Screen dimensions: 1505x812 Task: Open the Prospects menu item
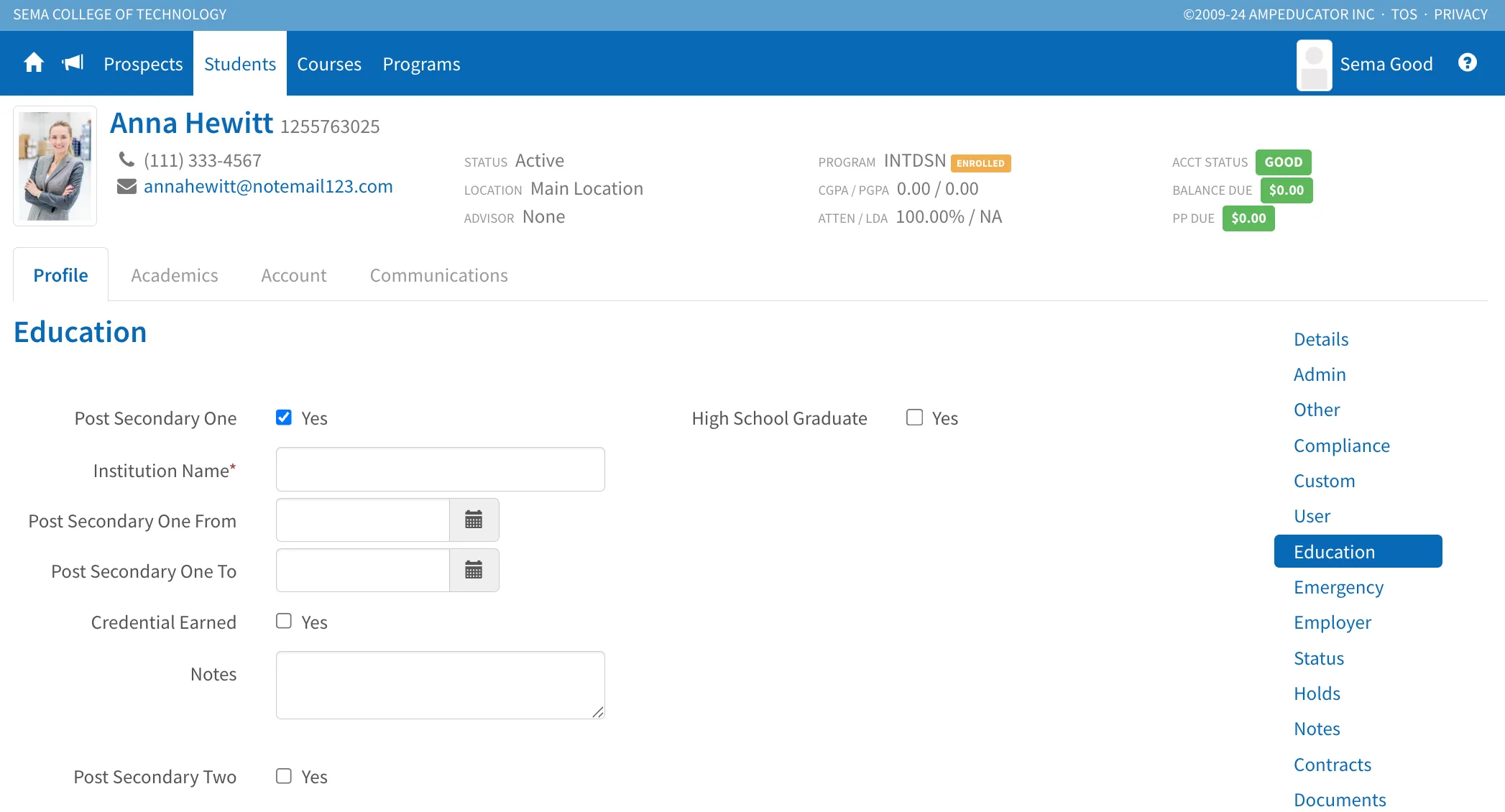(x=143, y=64)
